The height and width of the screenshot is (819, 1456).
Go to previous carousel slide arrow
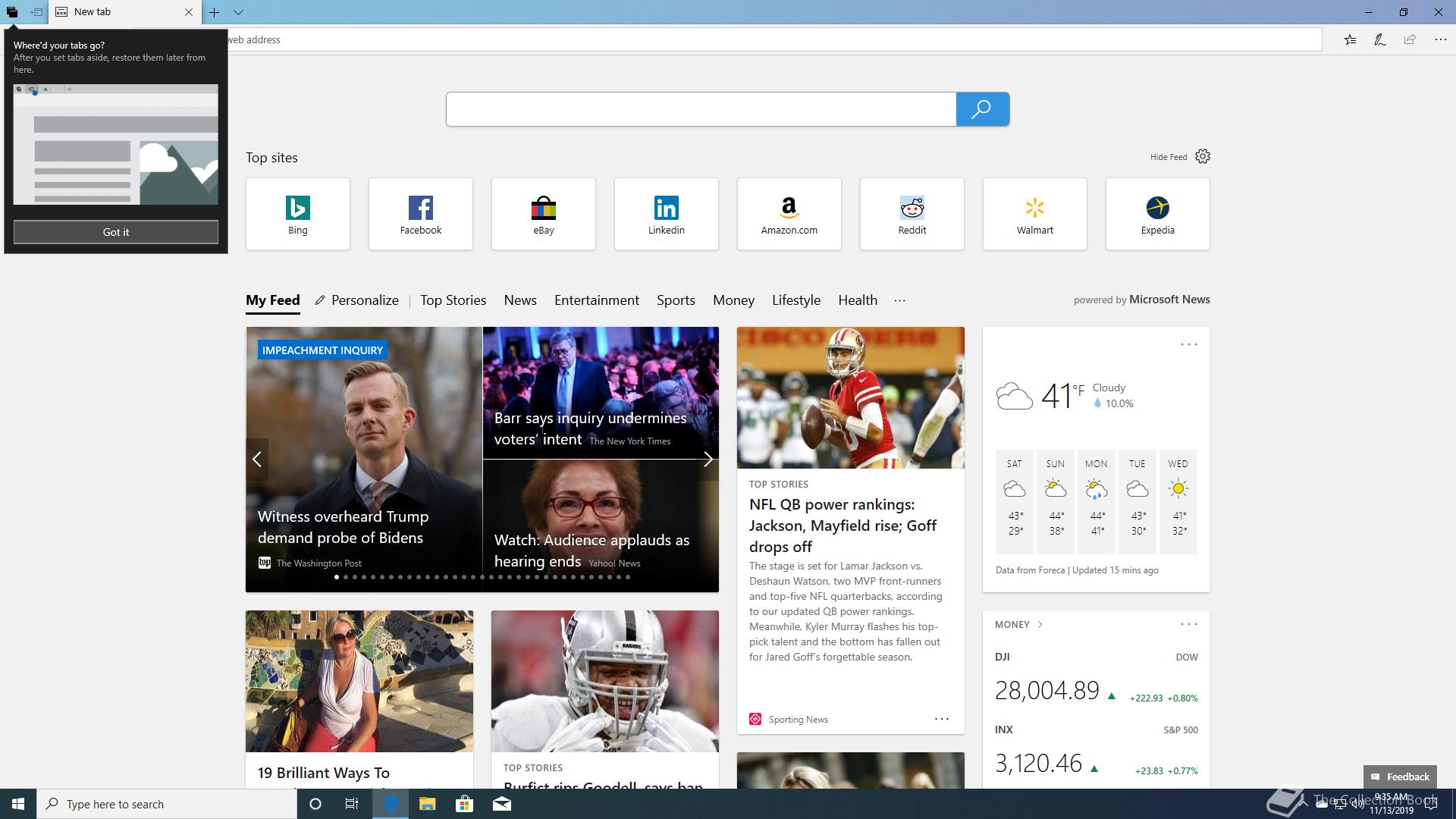257,459
